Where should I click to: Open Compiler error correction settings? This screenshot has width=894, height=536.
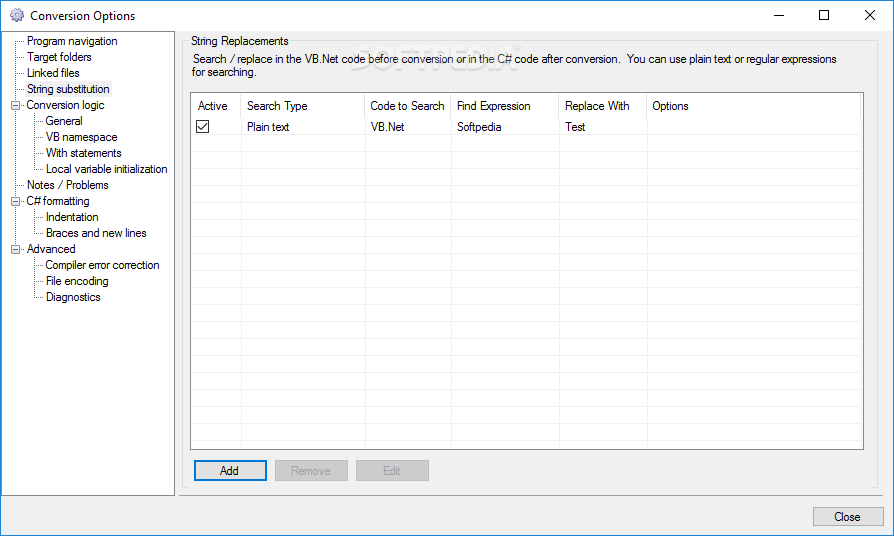coord(102,265)
